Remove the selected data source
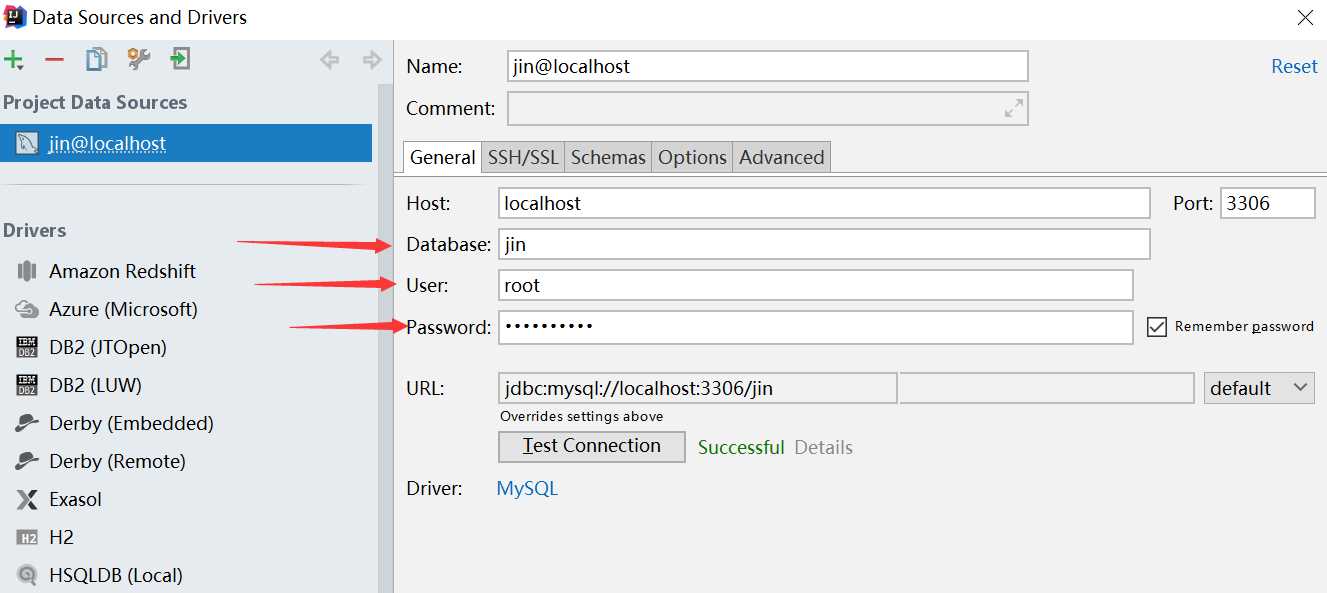1327x593 pixels. pyautogui.click(x=54, y=60)
